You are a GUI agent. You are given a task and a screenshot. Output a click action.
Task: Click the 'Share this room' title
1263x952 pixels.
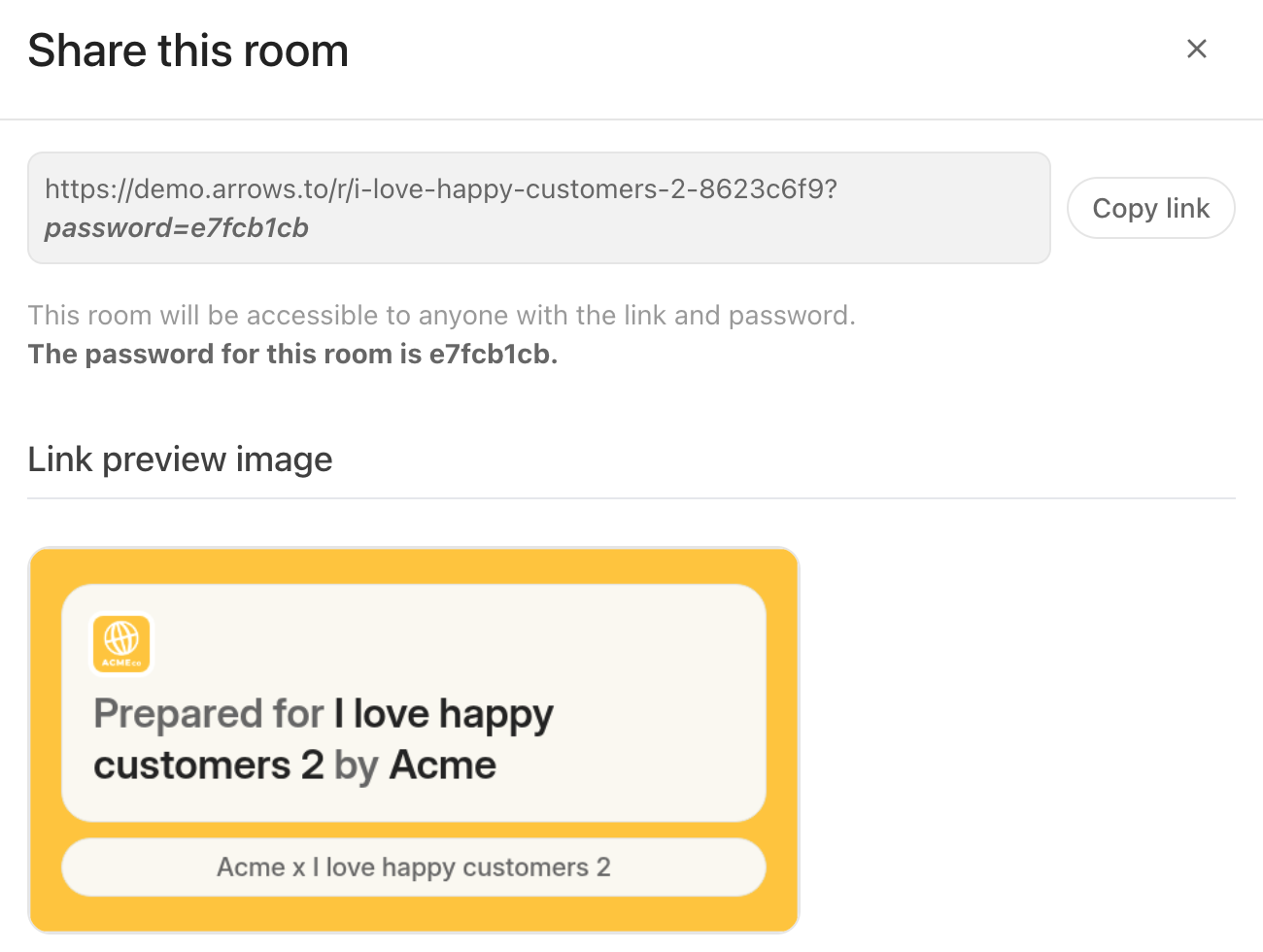click(188, 51)
